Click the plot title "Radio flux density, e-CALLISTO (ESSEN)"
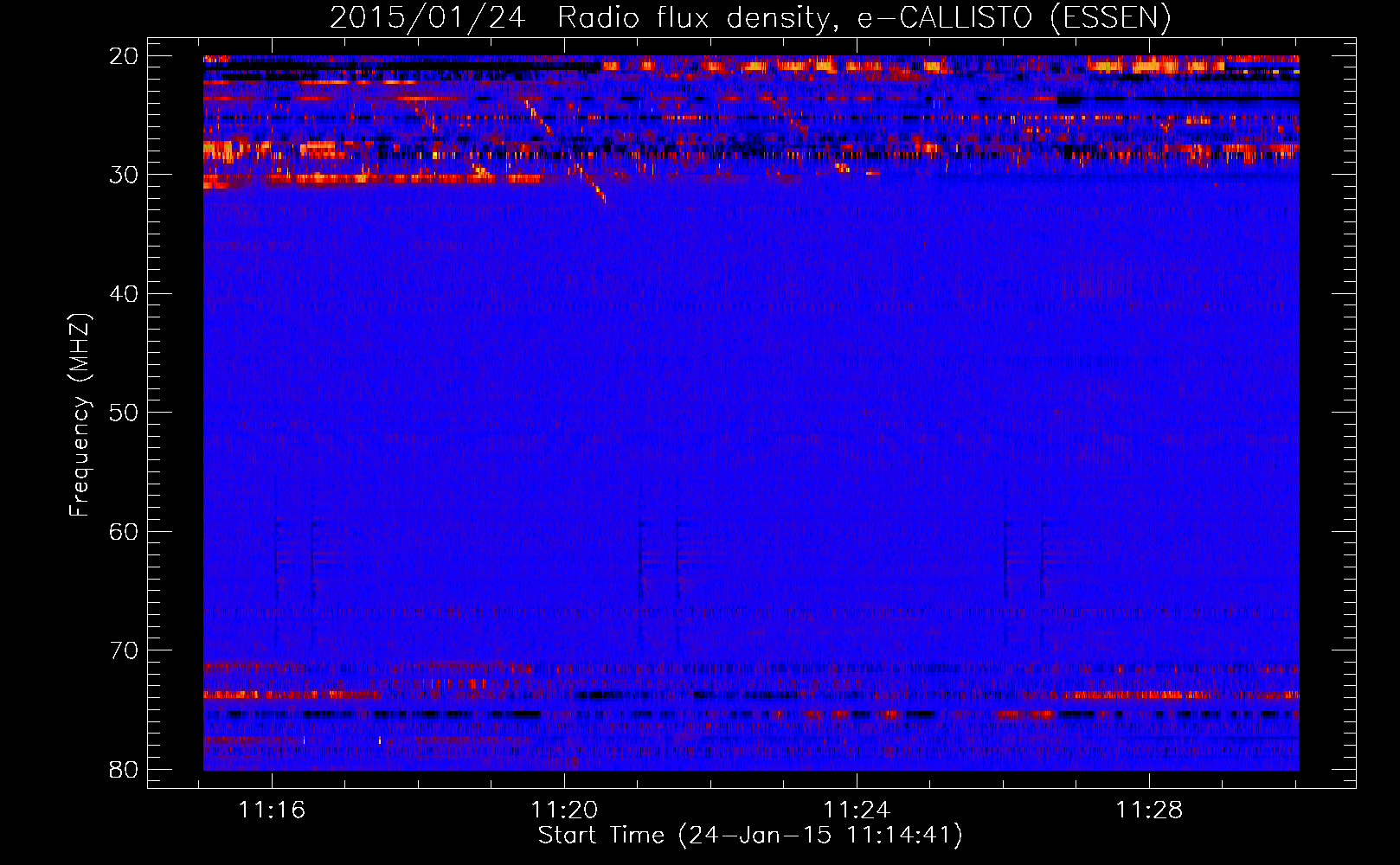This screenshot has width=1400, height=865. coord(864,18)
